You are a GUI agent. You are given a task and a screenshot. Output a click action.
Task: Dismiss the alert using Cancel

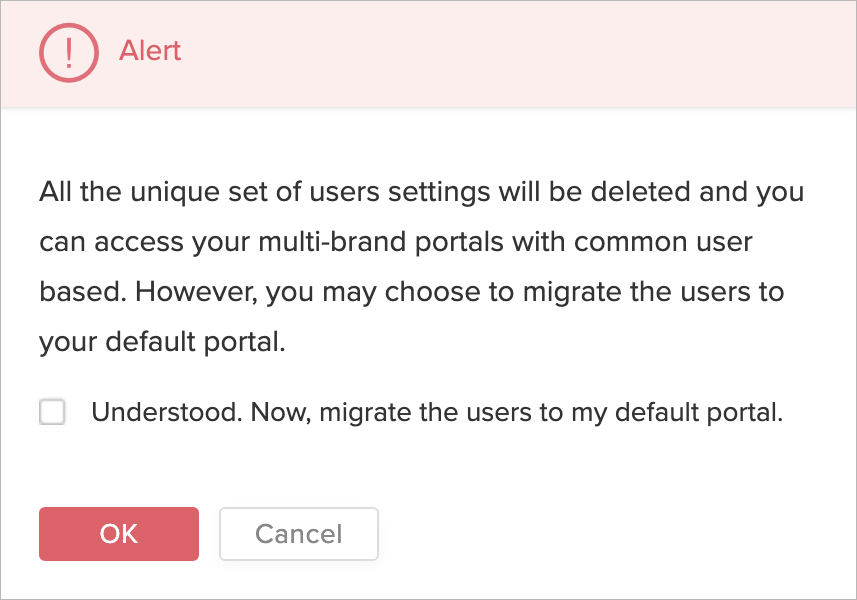click(298, 534)
